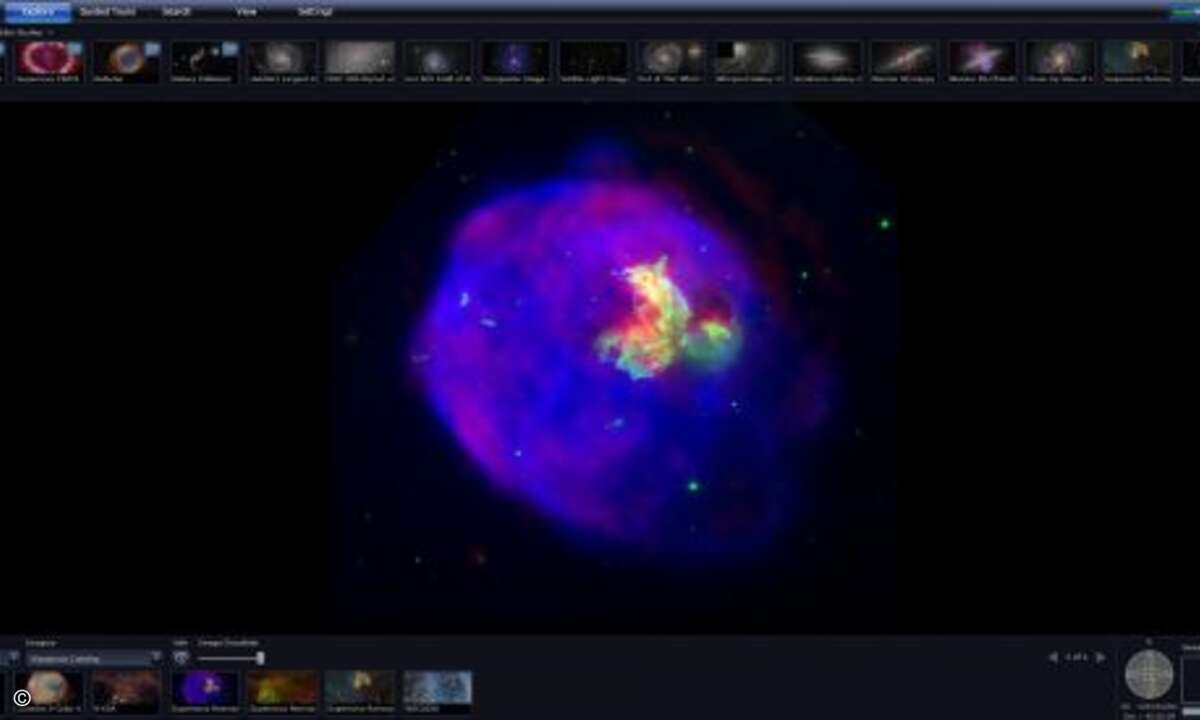Click the Image Crossfade slider
This screenshot has height=720, width=1200.
231,658
